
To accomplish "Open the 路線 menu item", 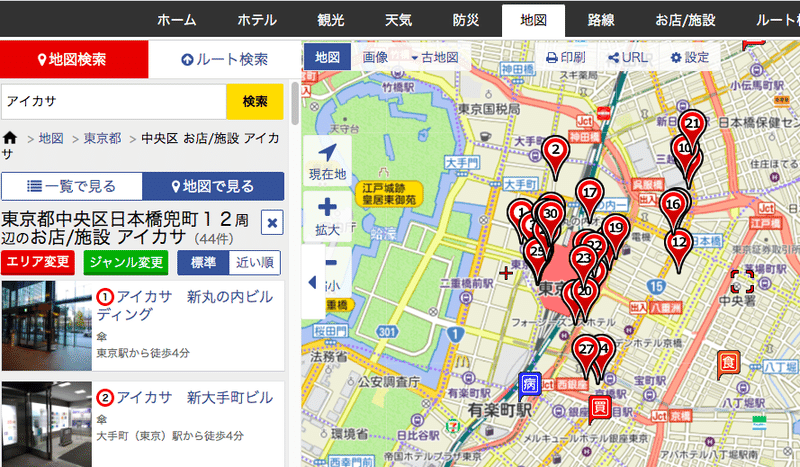I will point(601,20).
